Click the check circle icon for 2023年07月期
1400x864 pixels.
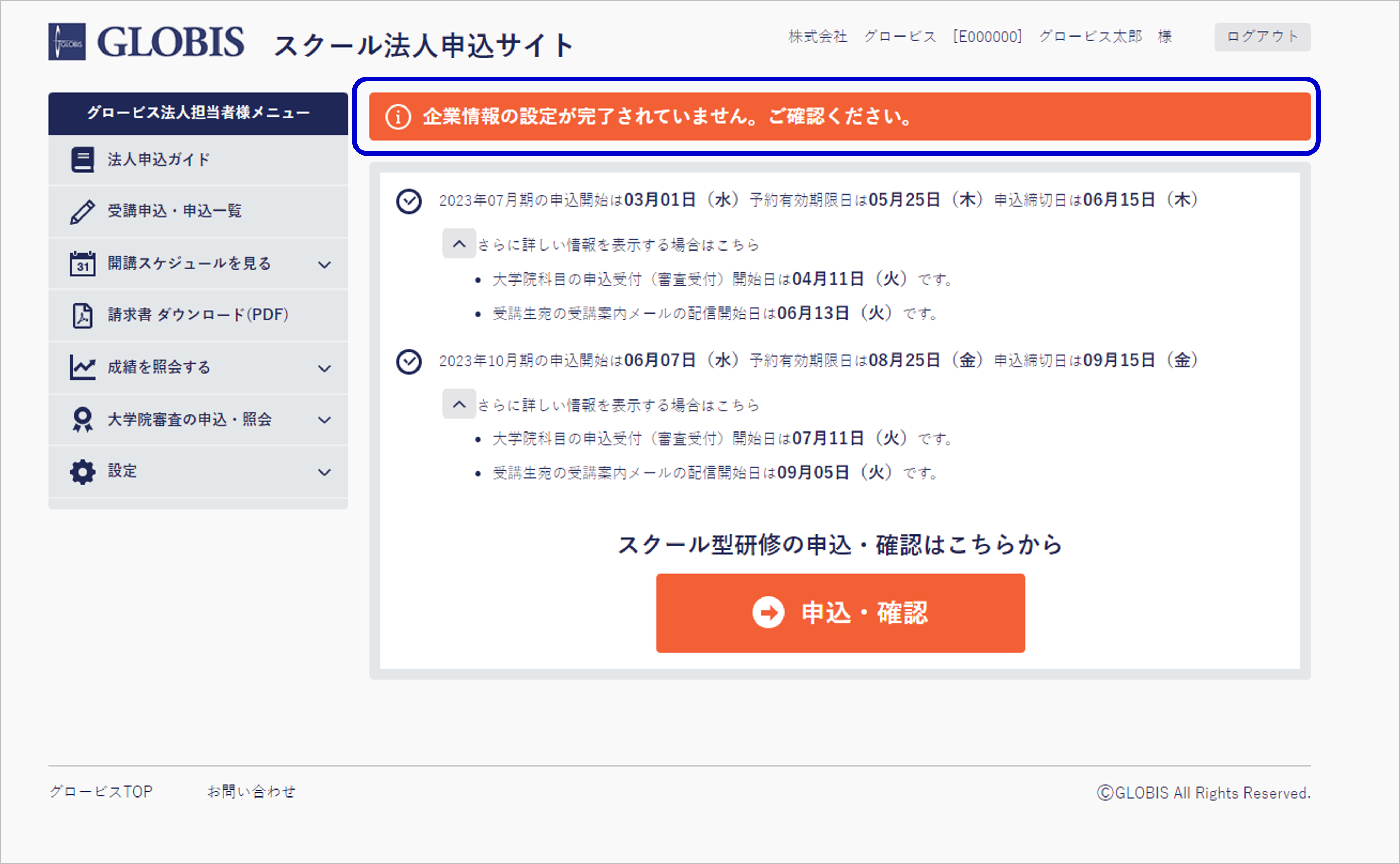pos(409,201)
